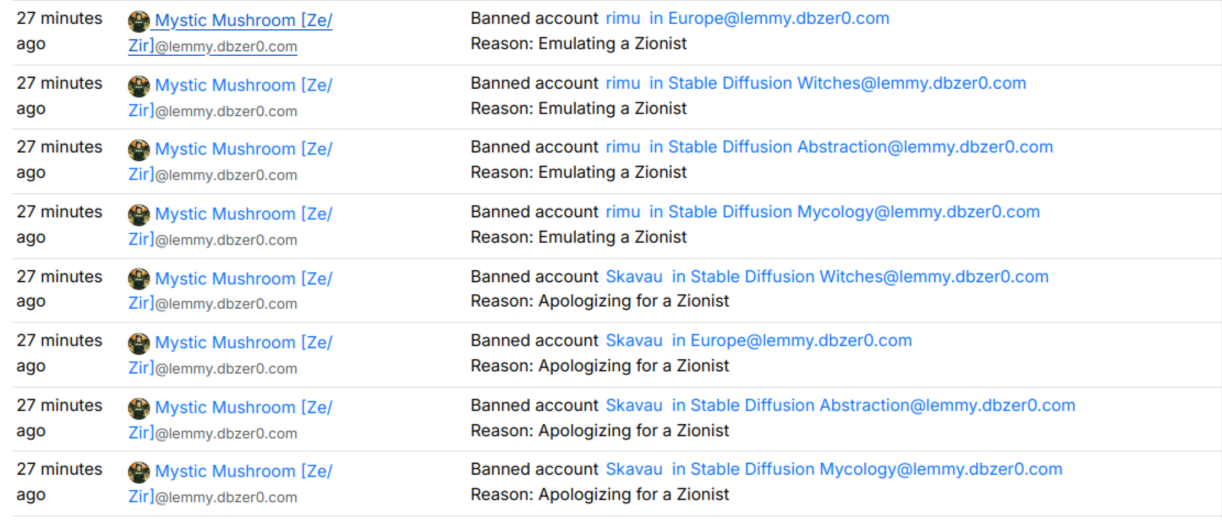Open Mystic Mushroom profile name in rimu Europe row
This screenshot has width=1222, height=520.
[x=243, y=21]
